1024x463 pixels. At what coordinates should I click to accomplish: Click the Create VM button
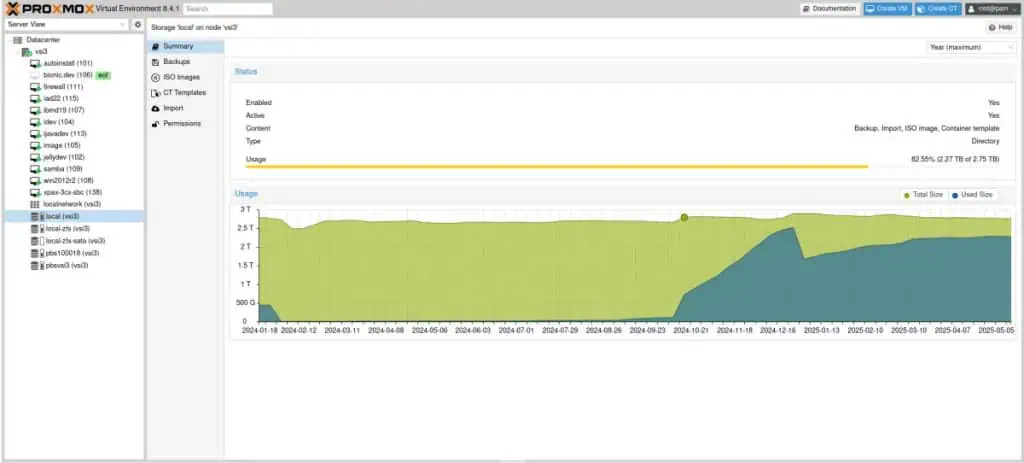click(887, 9)
